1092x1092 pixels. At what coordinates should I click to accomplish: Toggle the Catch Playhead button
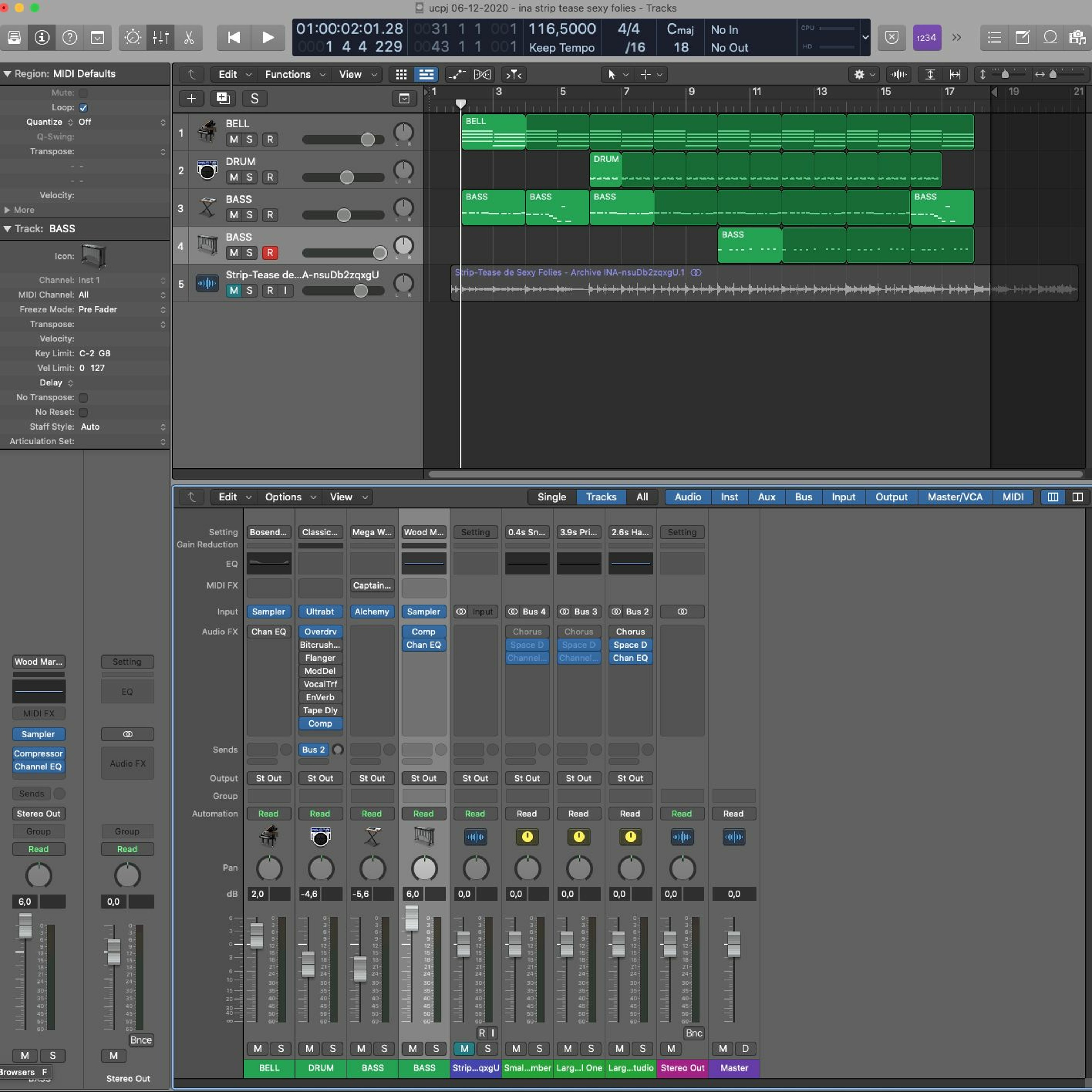pos(513,74)
